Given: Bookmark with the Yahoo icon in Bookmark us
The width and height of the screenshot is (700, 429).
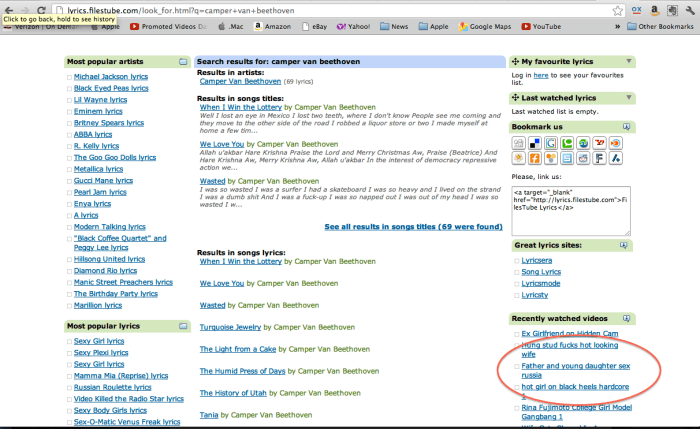Looking at the screenshot, I should [600, 143].
